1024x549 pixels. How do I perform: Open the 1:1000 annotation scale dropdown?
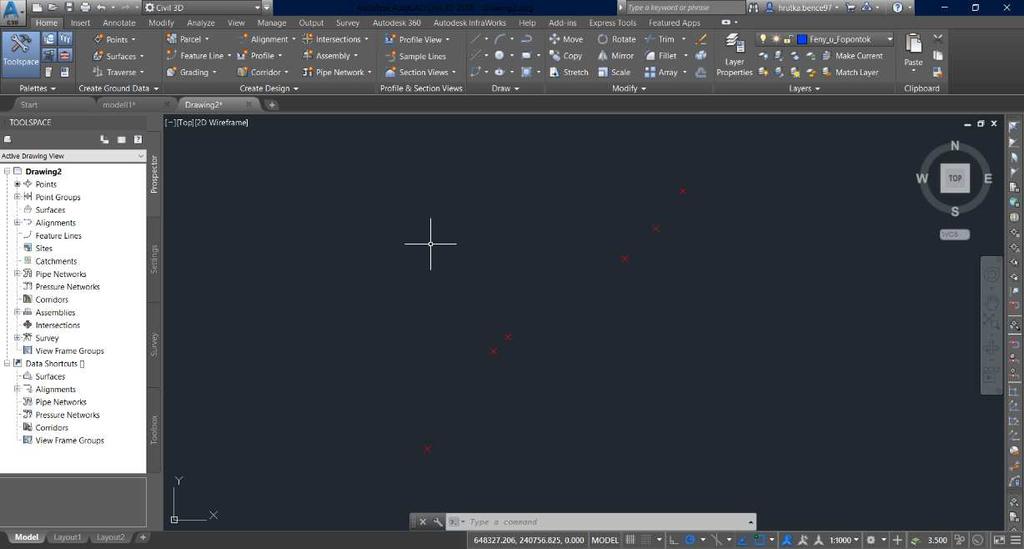[844, 540]
